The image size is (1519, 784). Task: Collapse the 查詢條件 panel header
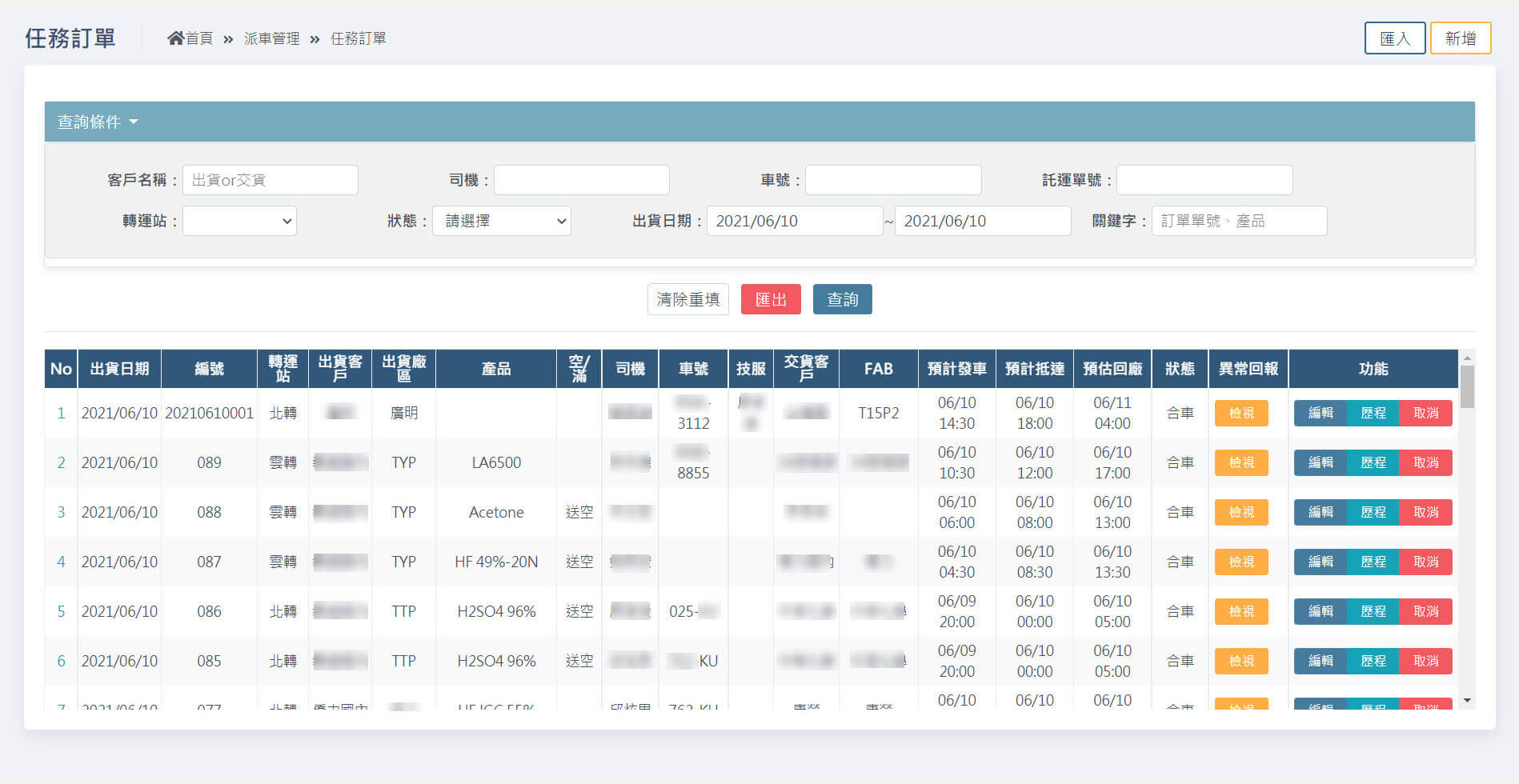click(x=98, y=122)
